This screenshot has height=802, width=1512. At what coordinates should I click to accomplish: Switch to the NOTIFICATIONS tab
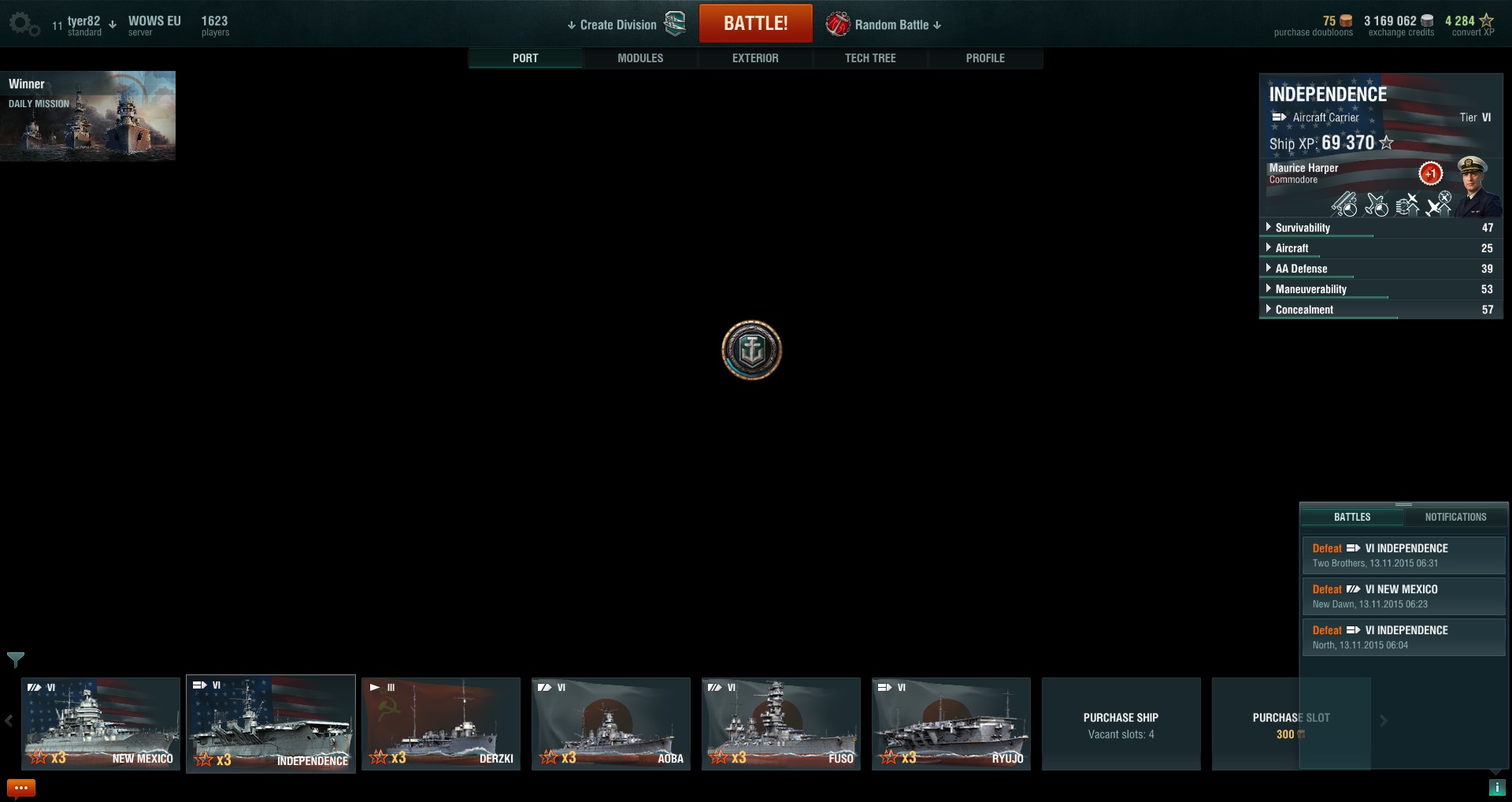1455,517
